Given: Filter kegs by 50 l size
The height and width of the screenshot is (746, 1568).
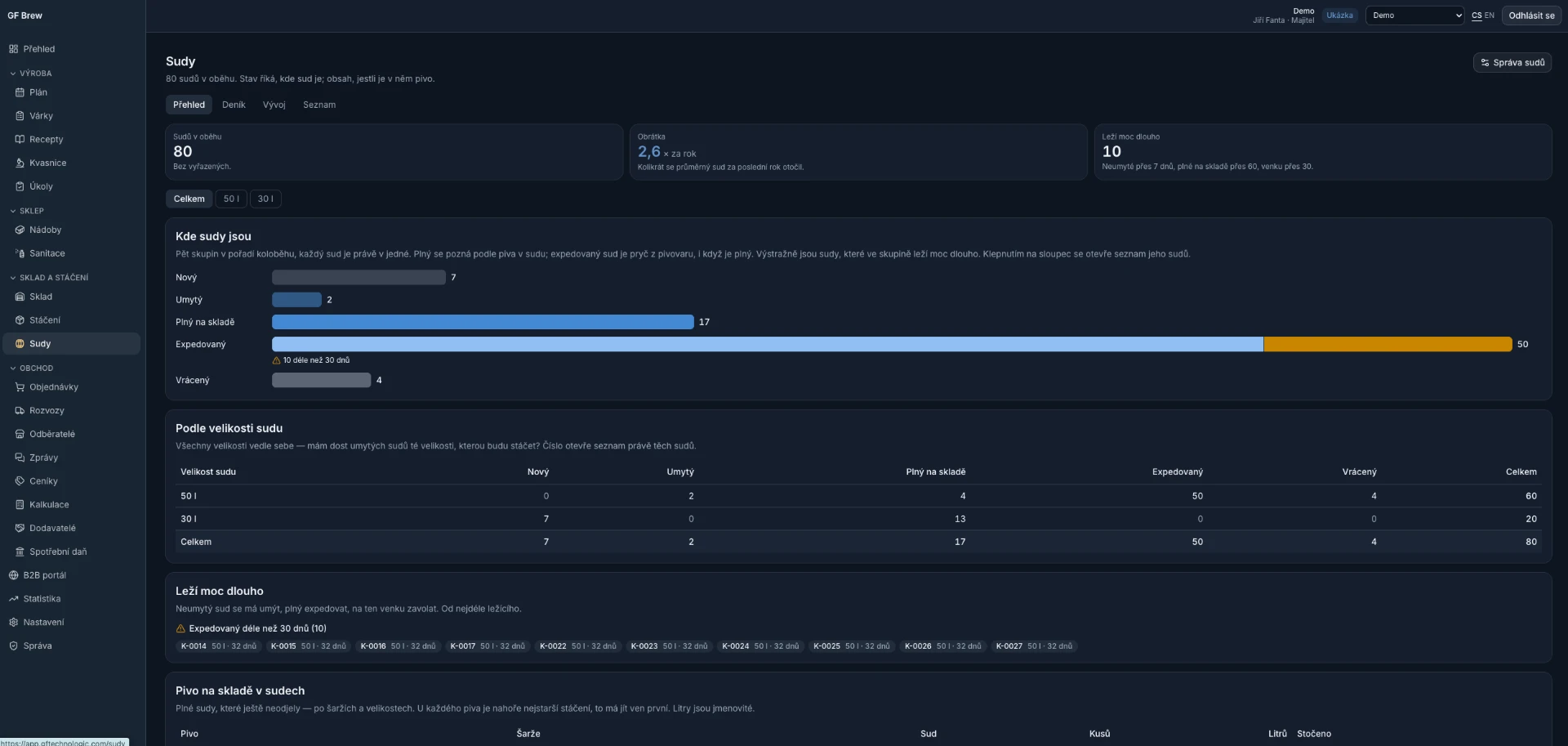Looking at the screenshot, I should click(x=231, y=199).
